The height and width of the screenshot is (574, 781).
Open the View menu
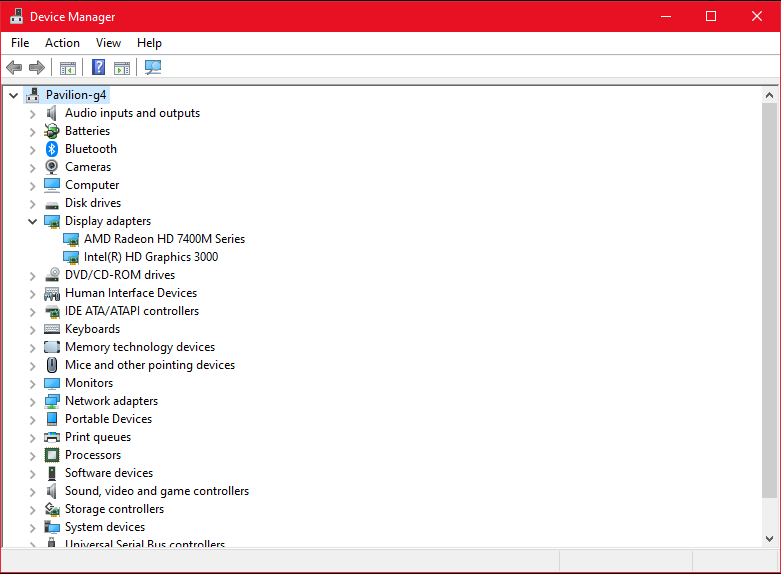(108, 43)
